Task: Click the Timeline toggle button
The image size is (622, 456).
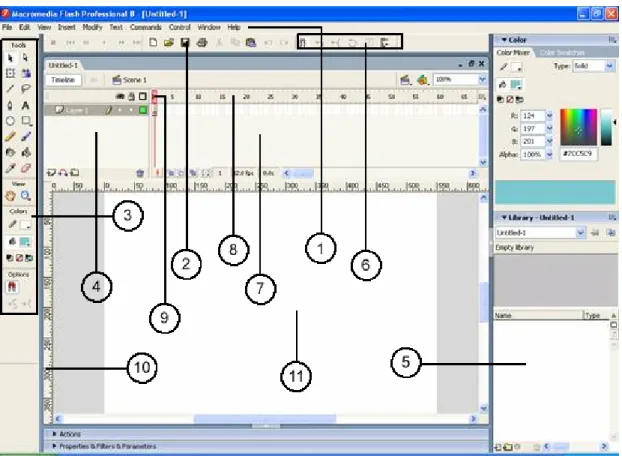Action: point(63,80)
